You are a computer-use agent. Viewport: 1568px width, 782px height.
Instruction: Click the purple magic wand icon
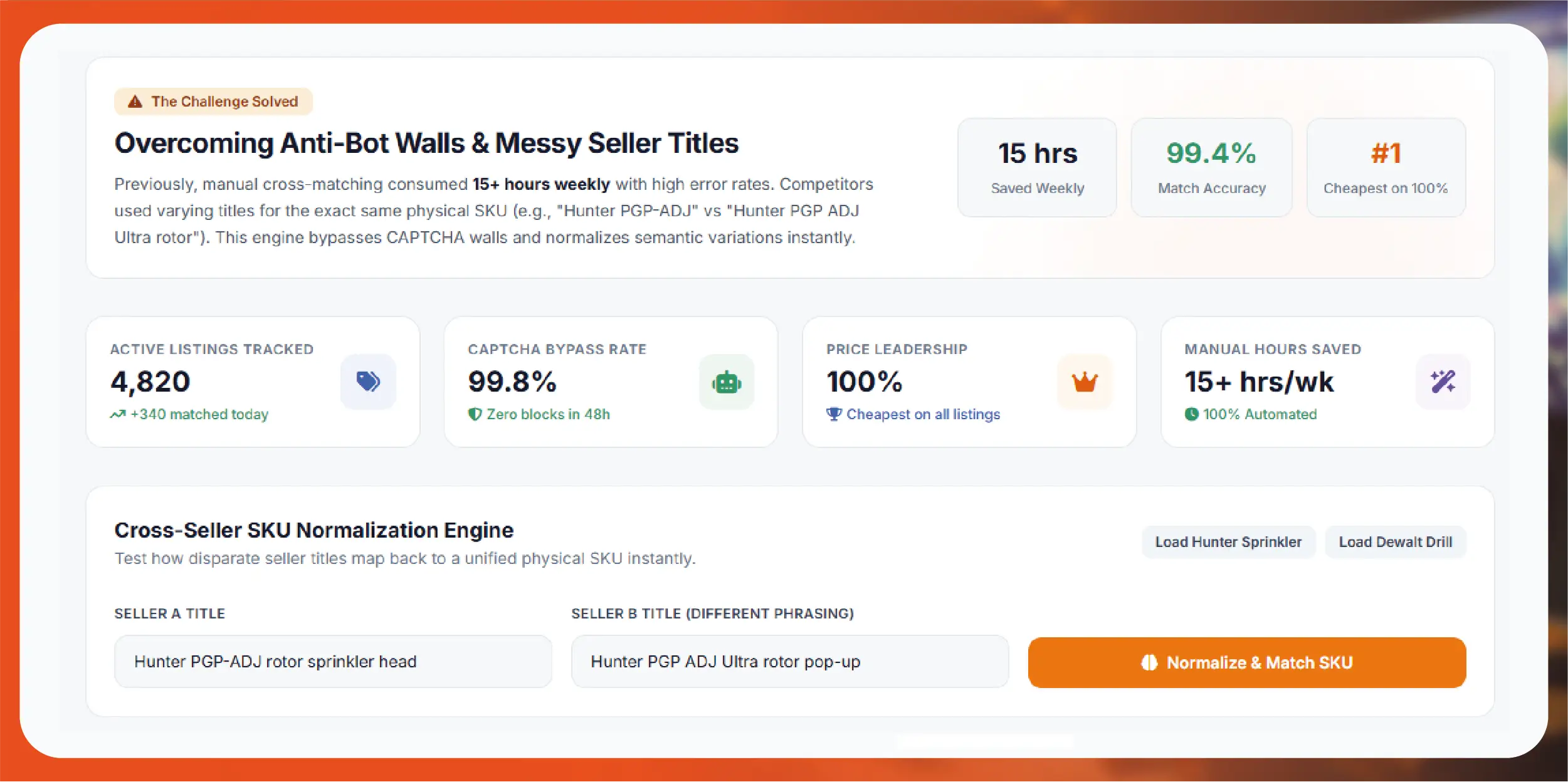1443,382
